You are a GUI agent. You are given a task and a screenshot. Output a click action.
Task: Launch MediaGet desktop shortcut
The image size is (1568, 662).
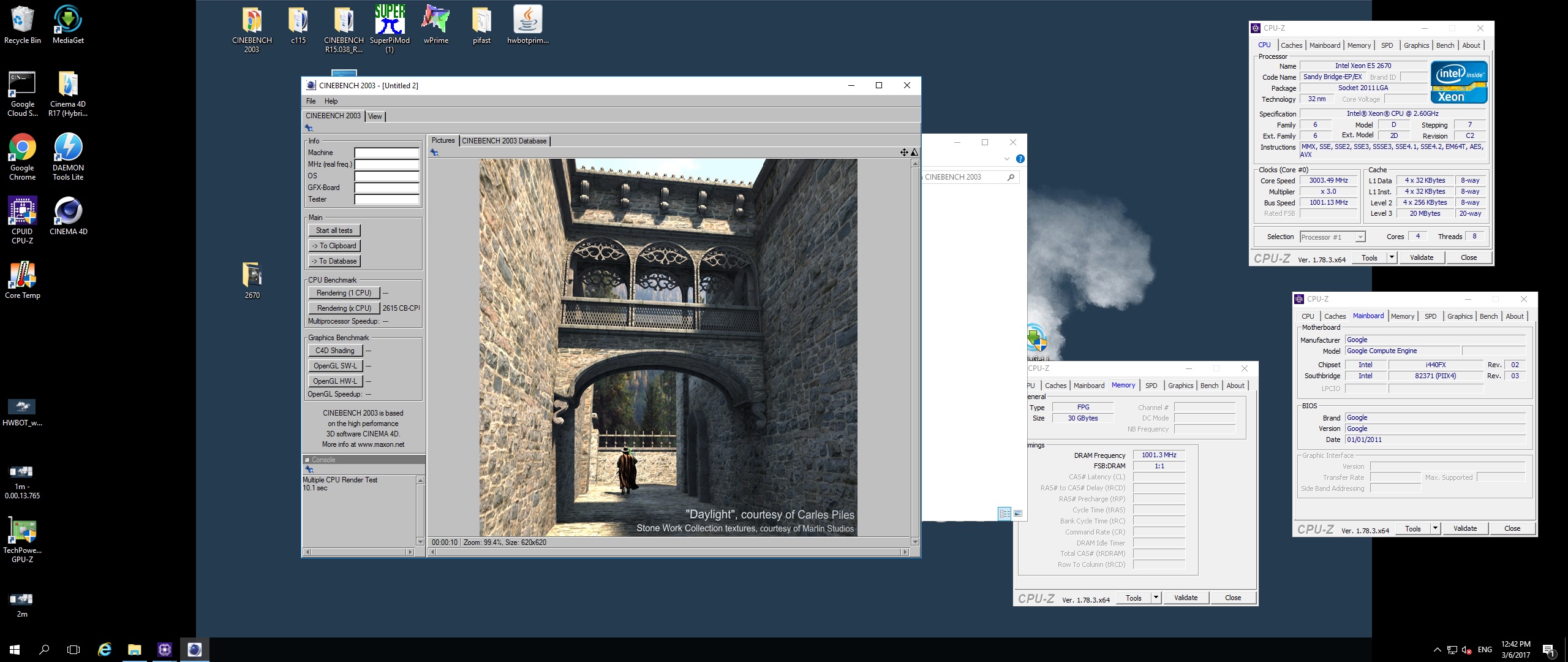coord(68,25)
